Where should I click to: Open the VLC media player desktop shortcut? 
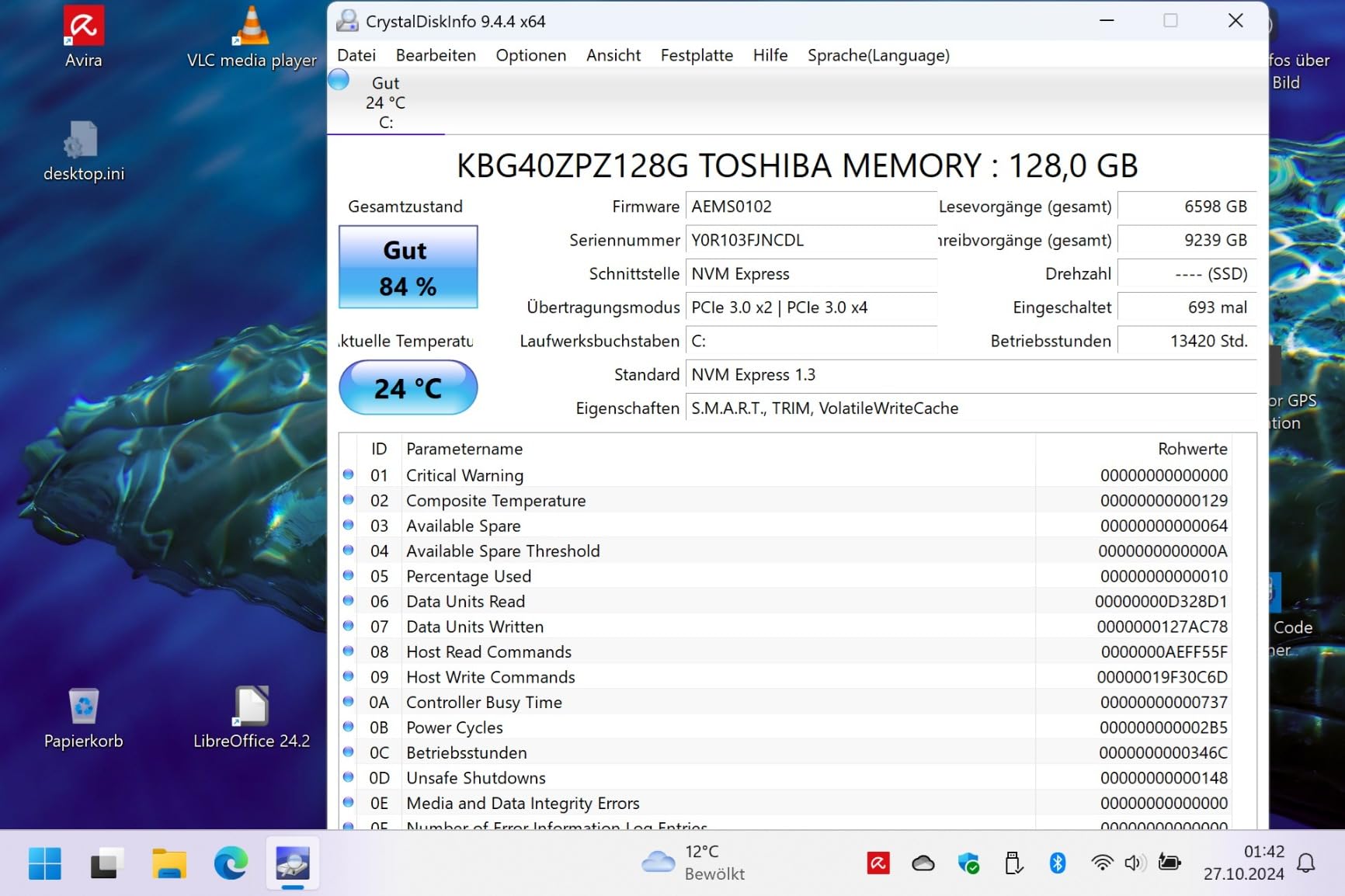pos(252,36)
